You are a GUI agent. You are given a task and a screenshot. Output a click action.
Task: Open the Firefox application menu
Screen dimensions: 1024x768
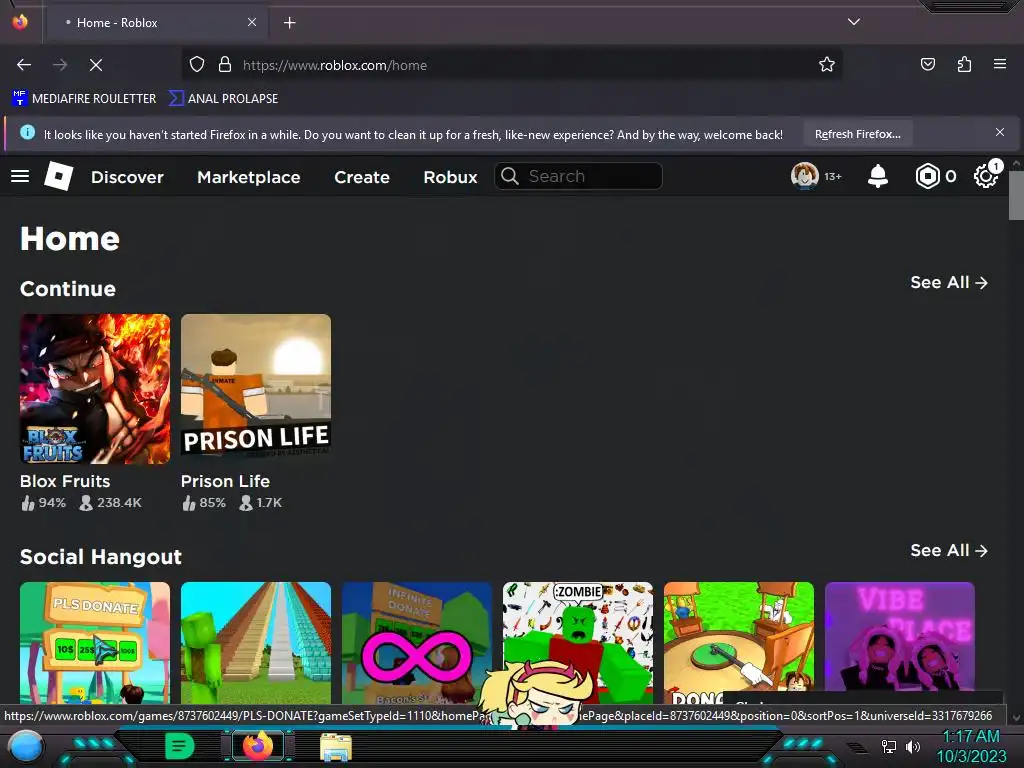click(1000, 64)
